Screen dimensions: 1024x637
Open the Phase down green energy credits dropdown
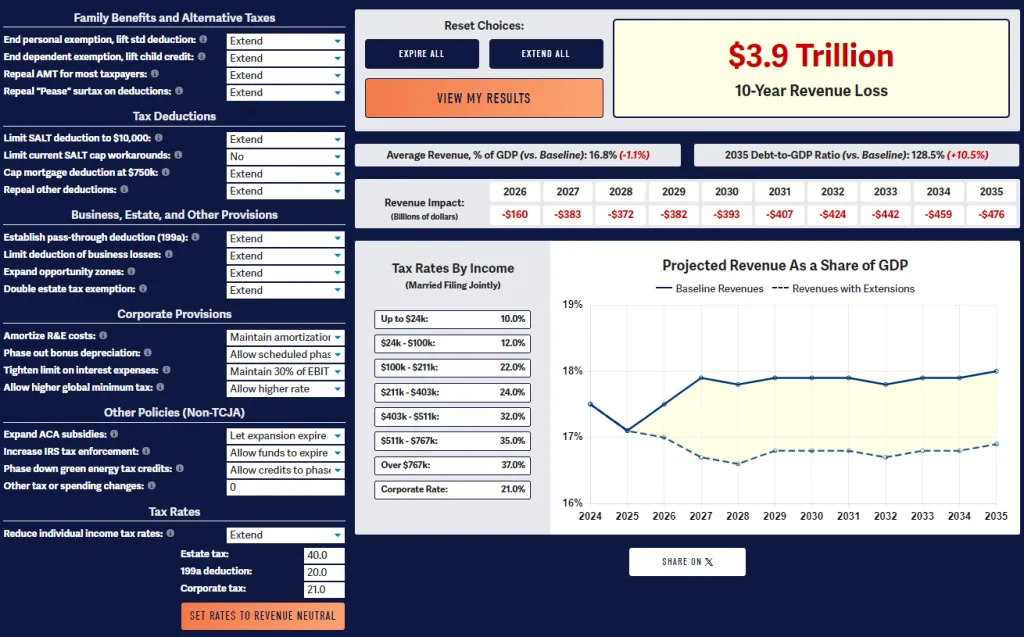click(x=285, y=470)
